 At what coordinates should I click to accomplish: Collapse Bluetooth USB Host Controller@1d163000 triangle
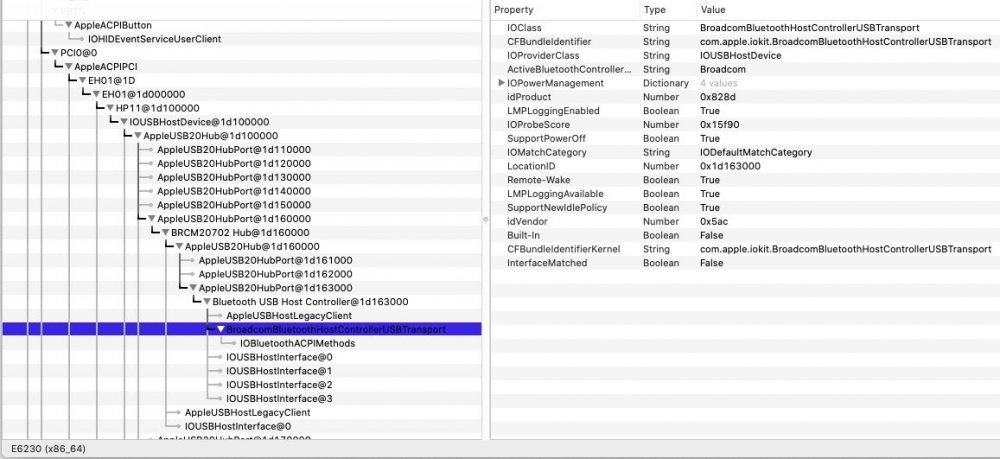[206, 301]
